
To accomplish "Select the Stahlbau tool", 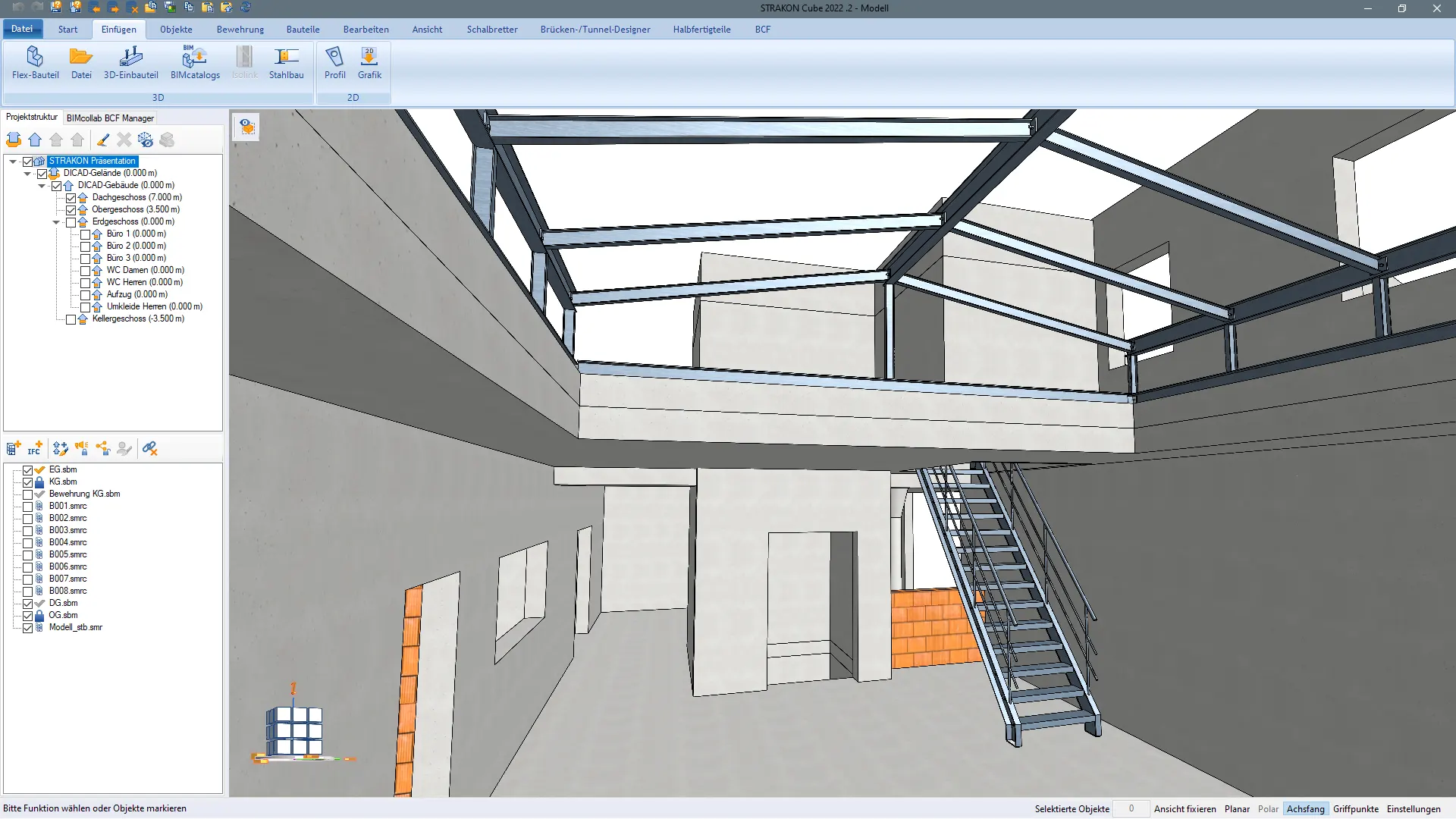I will [x=286, y=63].
